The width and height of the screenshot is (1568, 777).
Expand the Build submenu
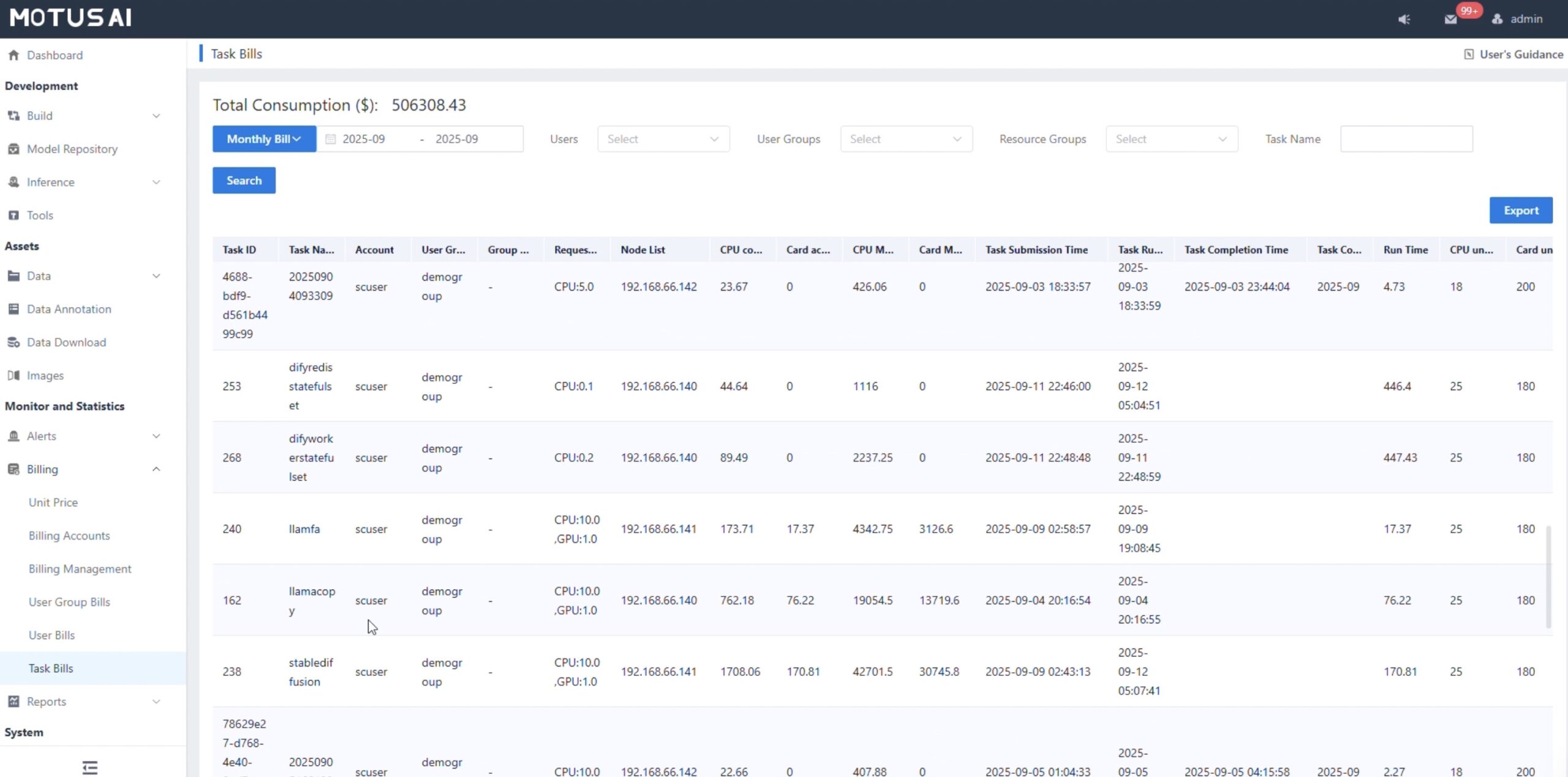pyautogui.click(x=156, y=116)
